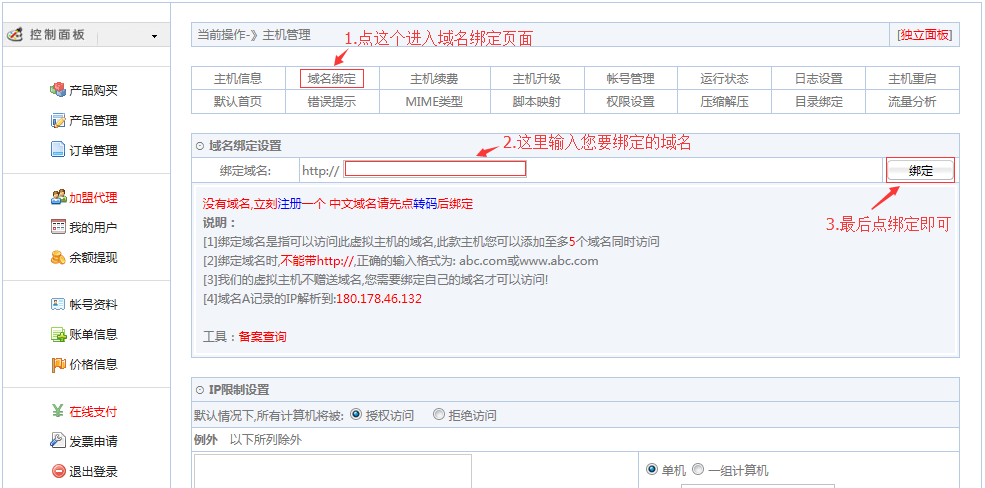The image size is (985, 488).
Task: Choose the 一组计算机 radio option
Action: point(698,470)
